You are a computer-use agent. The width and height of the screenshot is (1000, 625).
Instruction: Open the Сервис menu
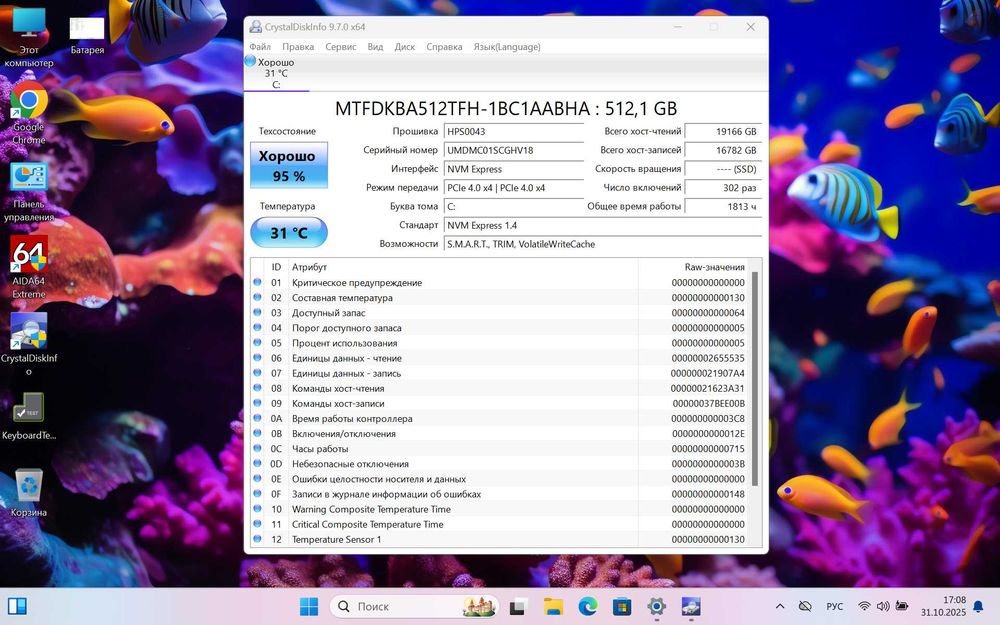tap(341, 47)
